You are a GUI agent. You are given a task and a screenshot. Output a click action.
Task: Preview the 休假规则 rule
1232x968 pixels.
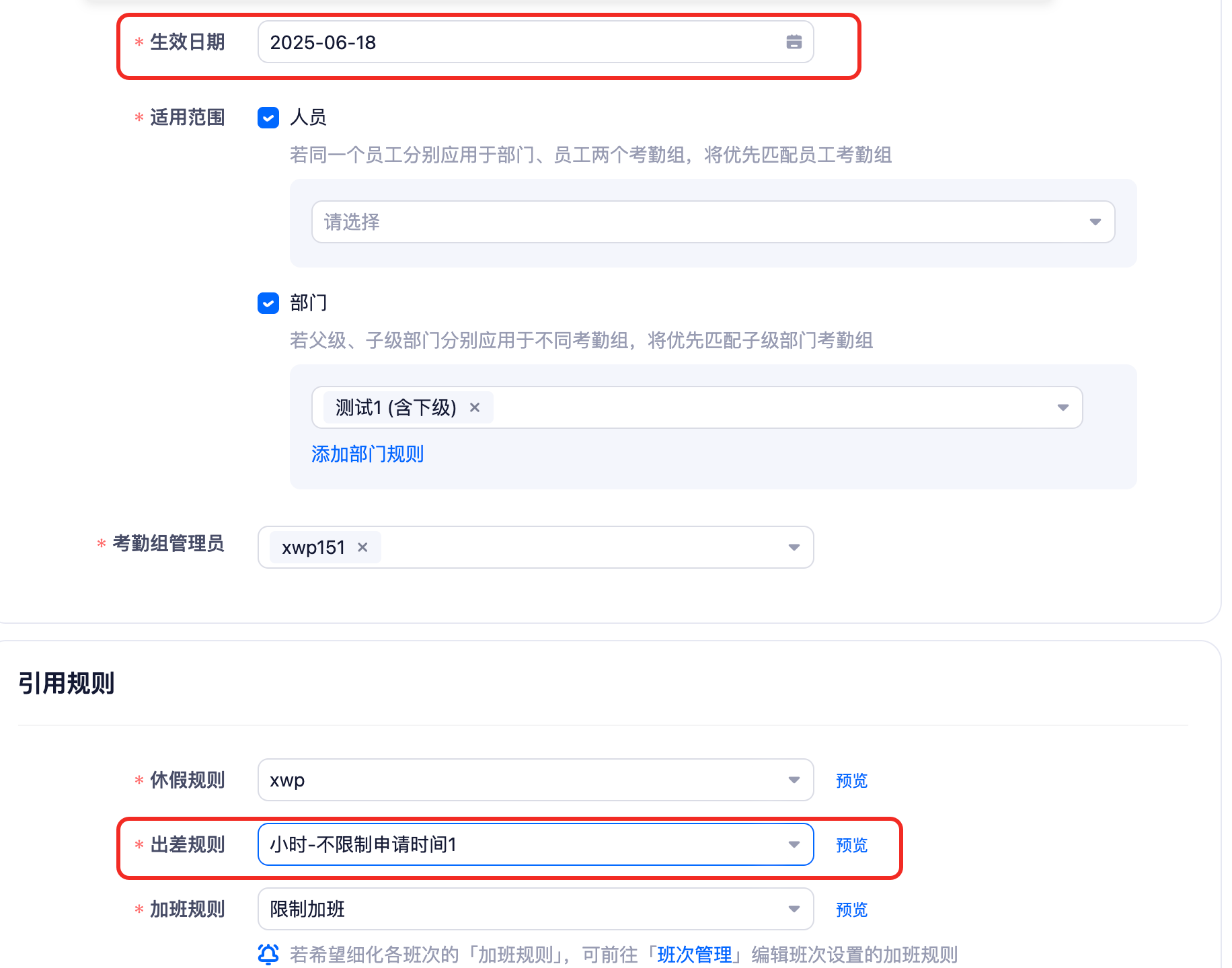pyautogui.click(x=851, y=780)
